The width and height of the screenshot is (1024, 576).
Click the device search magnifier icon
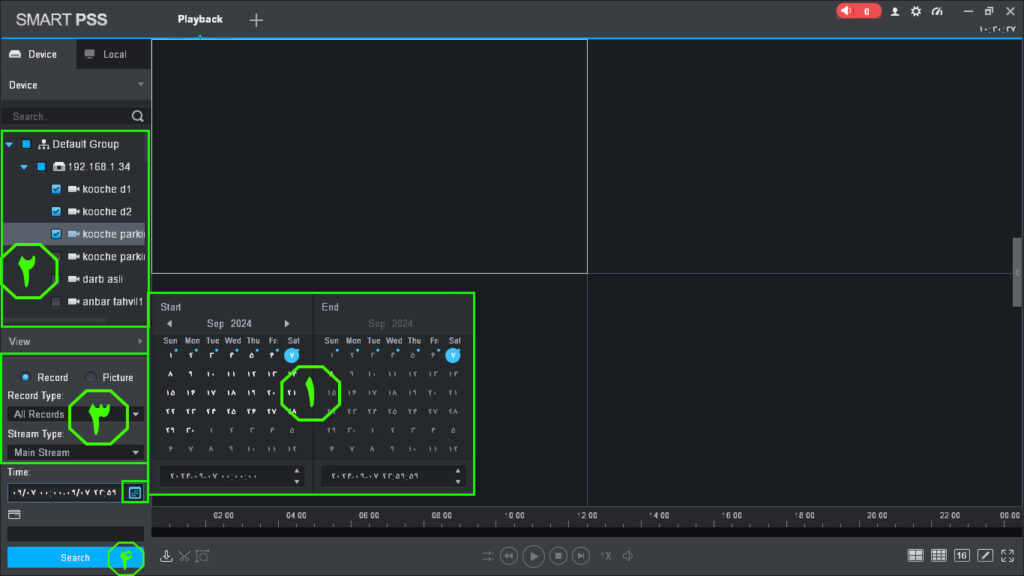point(138,116)
